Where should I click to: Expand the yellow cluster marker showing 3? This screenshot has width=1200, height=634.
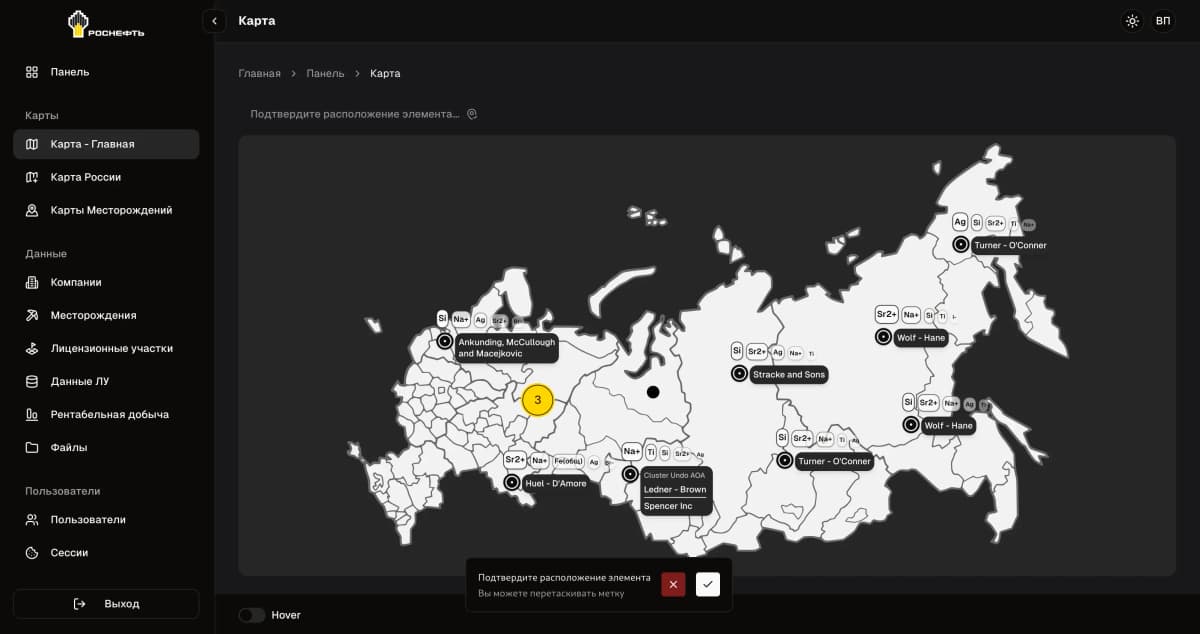538,400
